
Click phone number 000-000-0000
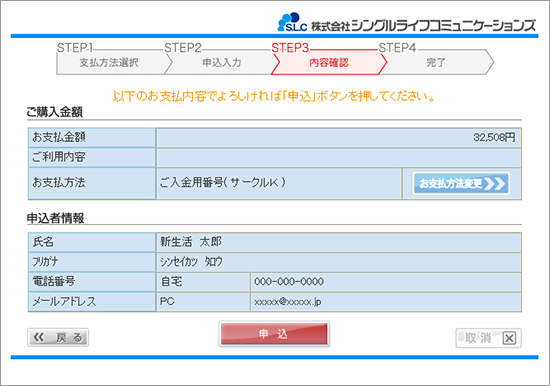(x=289, y=281)
